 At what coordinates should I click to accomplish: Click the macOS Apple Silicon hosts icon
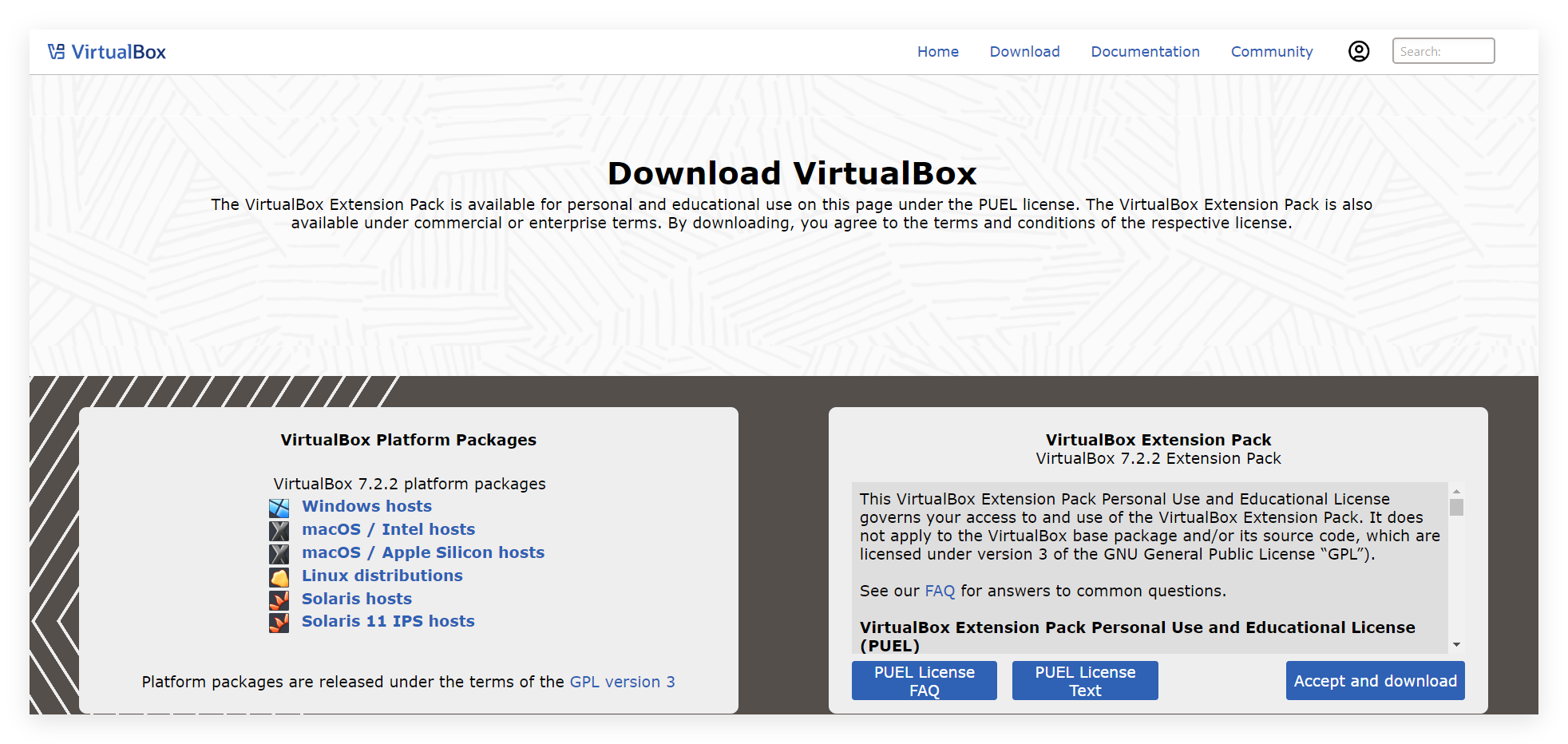coord(279,554)
